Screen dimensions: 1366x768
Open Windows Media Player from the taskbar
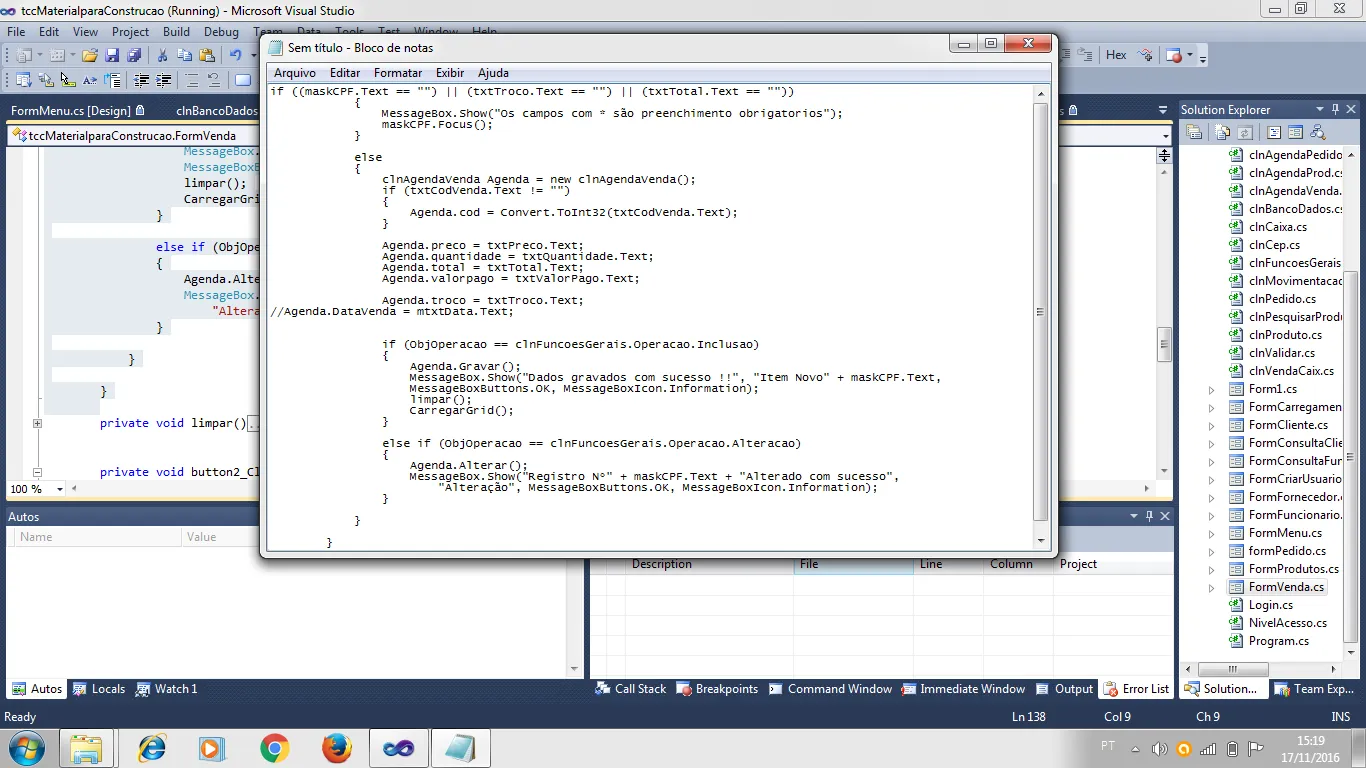coord(211,747)
